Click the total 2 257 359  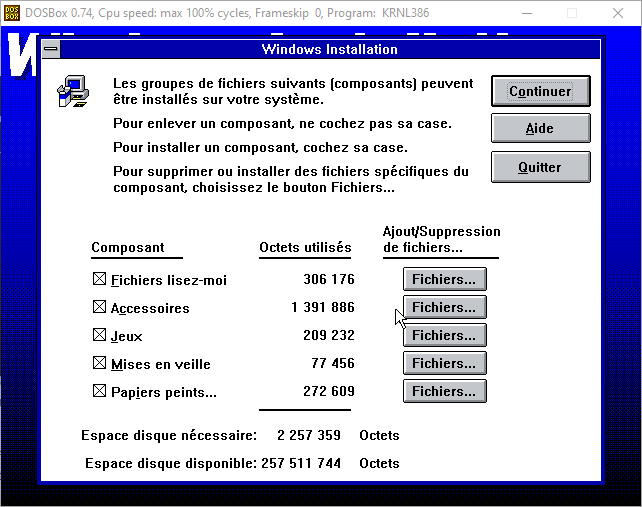pos(309,435)
